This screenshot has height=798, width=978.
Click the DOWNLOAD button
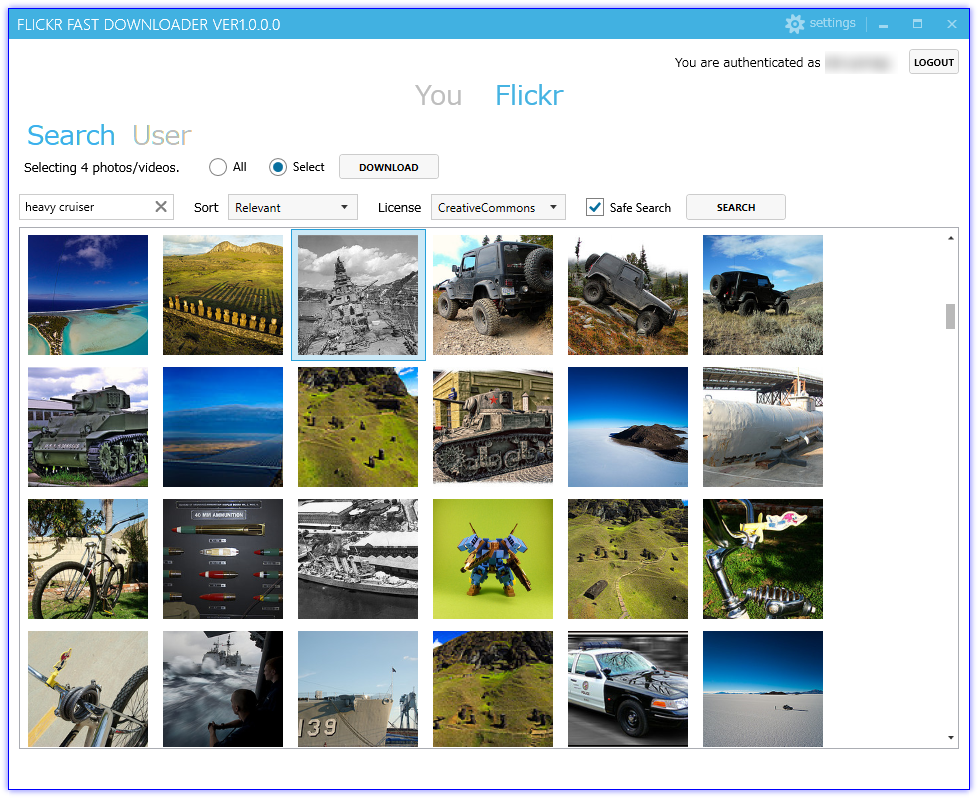click(x=389, y=167)
